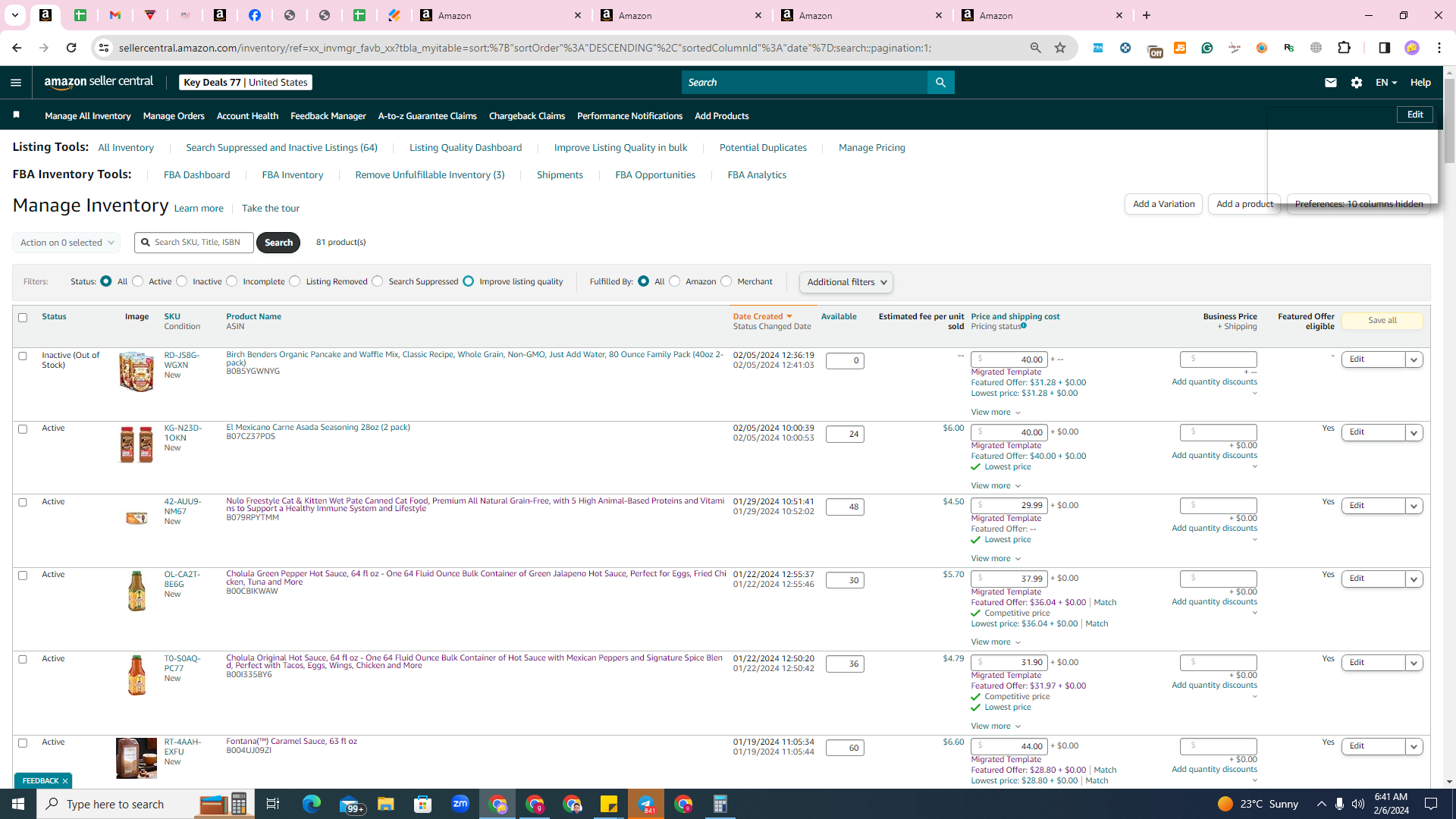Screen dimensions: 1456x819
Task: Click the Search SKU, Title, ISBN field
Action: pyautogui.click(x=194, y=243)
